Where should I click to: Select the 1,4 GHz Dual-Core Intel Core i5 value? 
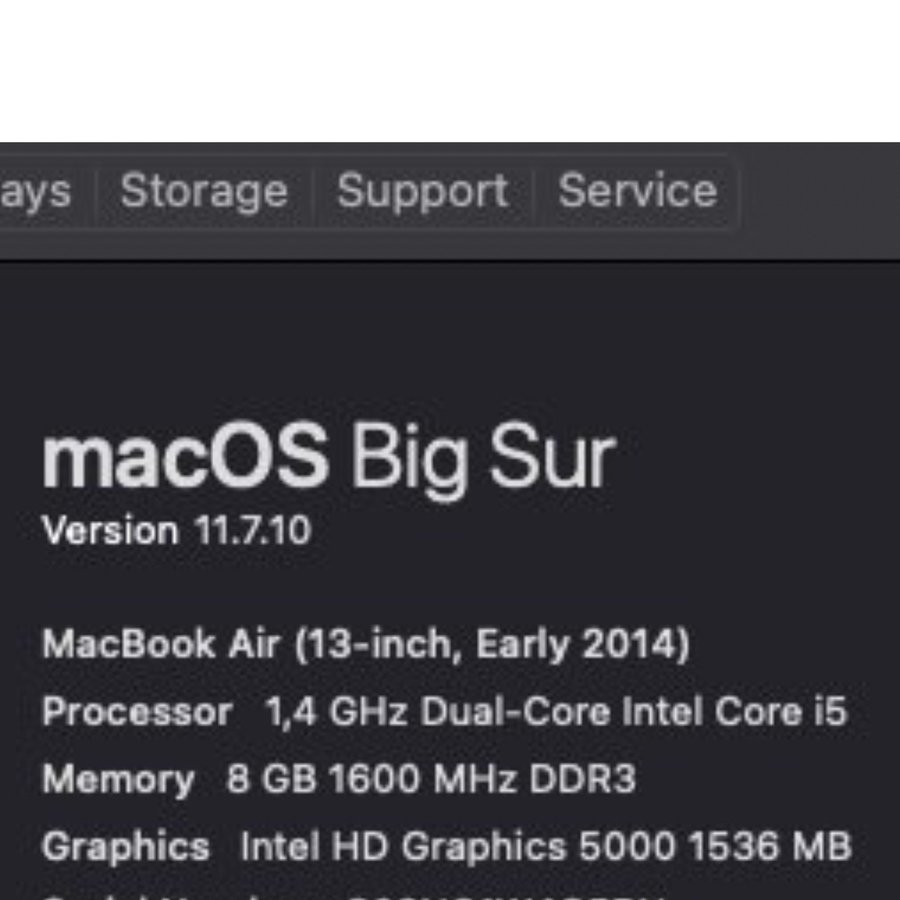[x=555, y=712]
